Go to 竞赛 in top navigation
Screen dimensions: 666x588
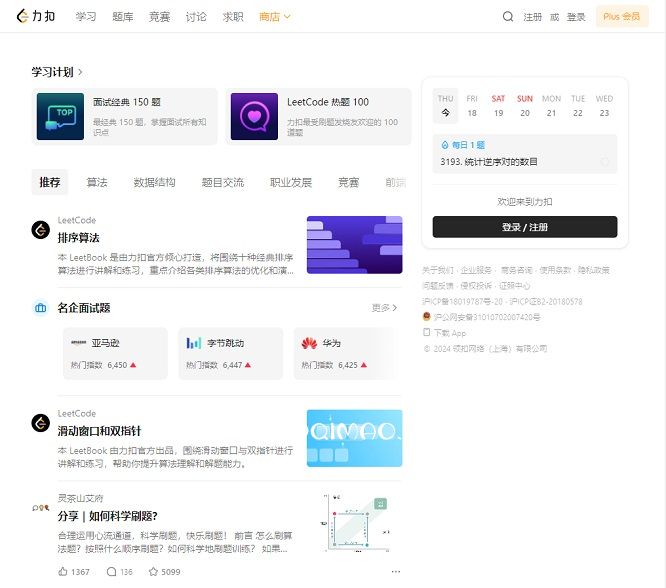point(160,17)
